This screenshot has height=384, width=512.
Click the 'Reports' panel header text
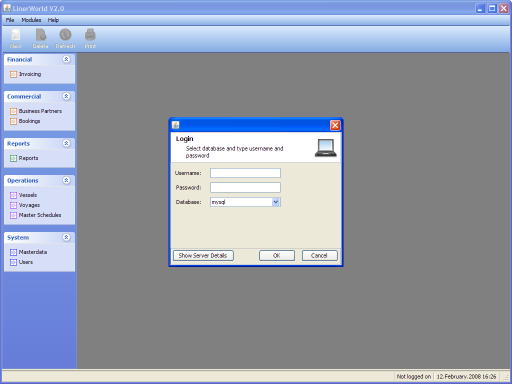pyautogui.click(x=18, y=143)
